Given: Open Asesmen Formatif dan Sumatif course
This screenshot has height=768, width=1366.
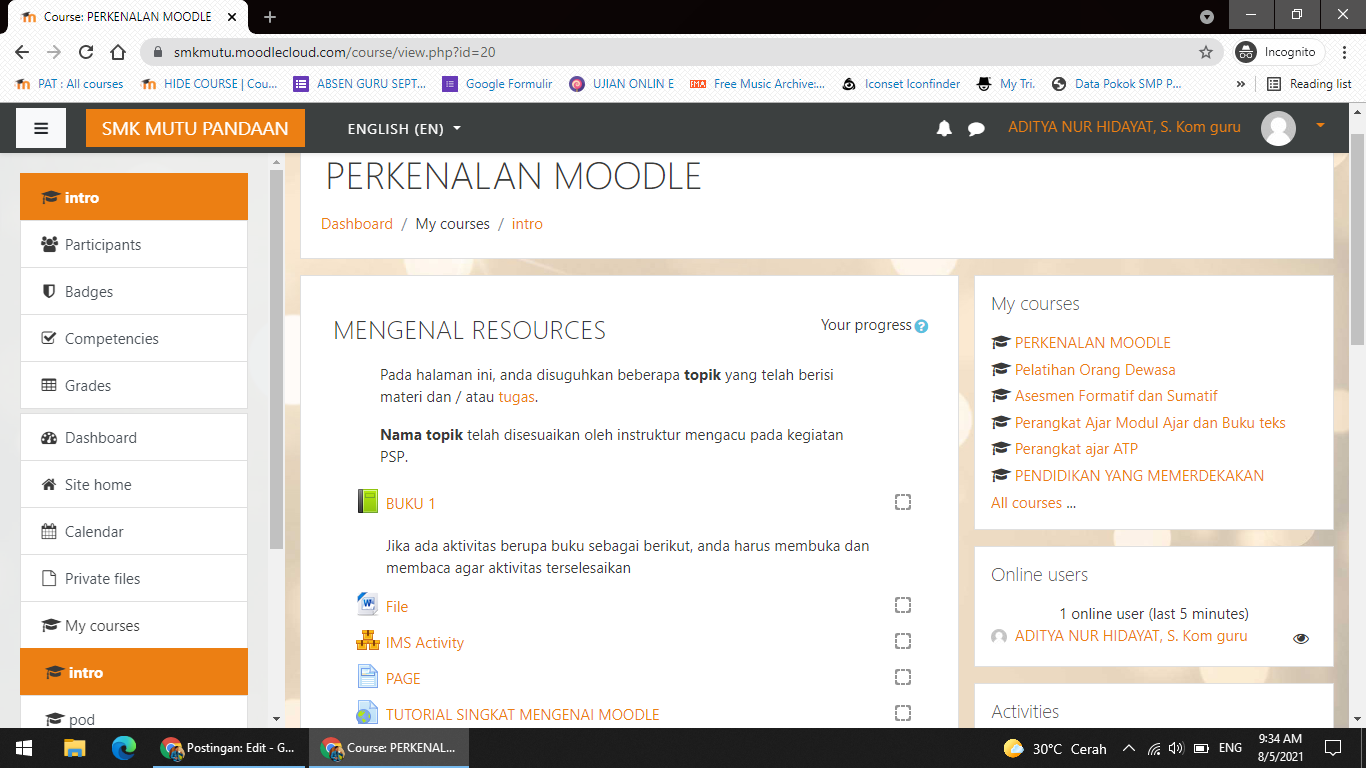Looking at the screenshot, I should (1116, 396).
